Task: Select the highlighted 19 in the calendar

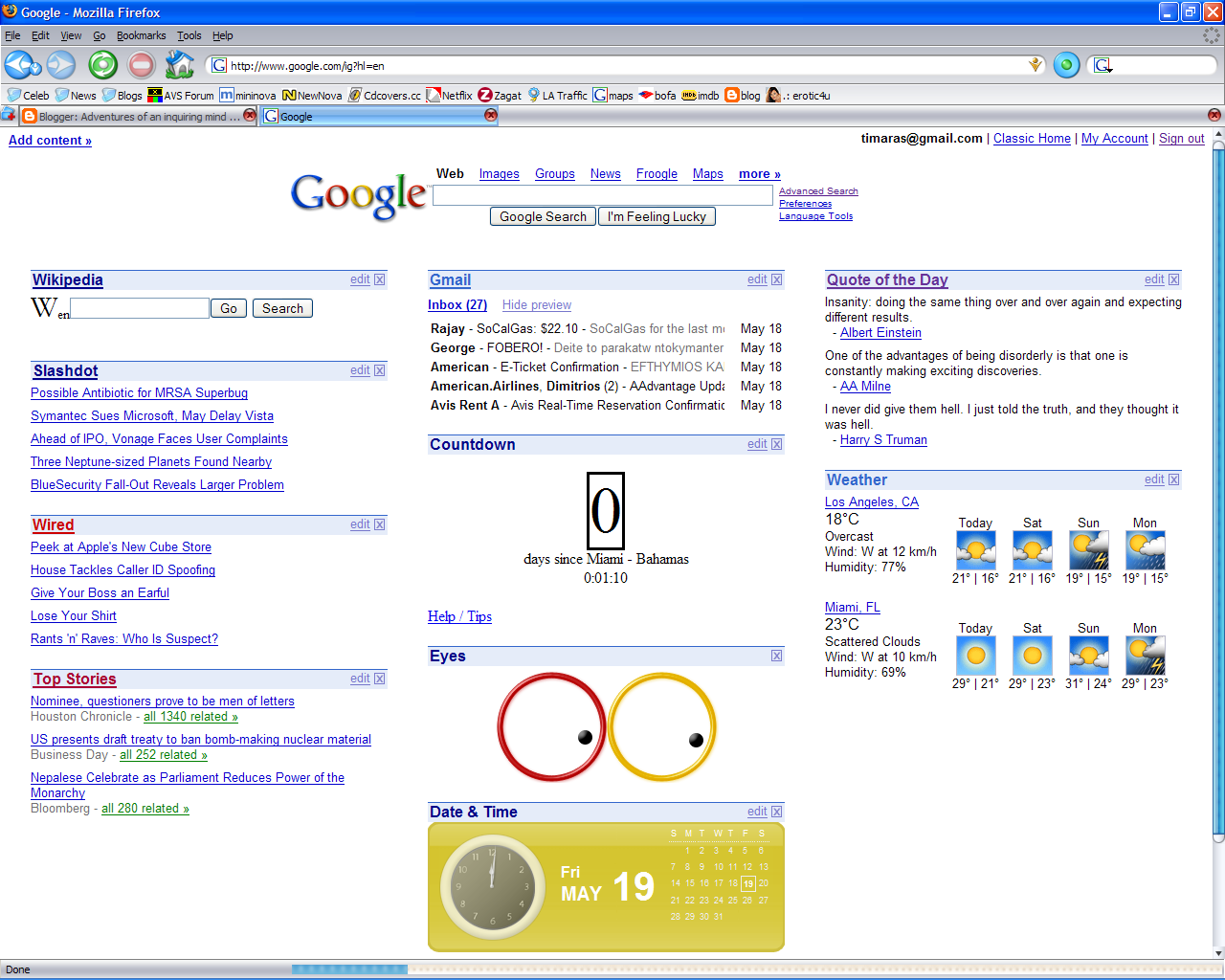Action: 748,883
